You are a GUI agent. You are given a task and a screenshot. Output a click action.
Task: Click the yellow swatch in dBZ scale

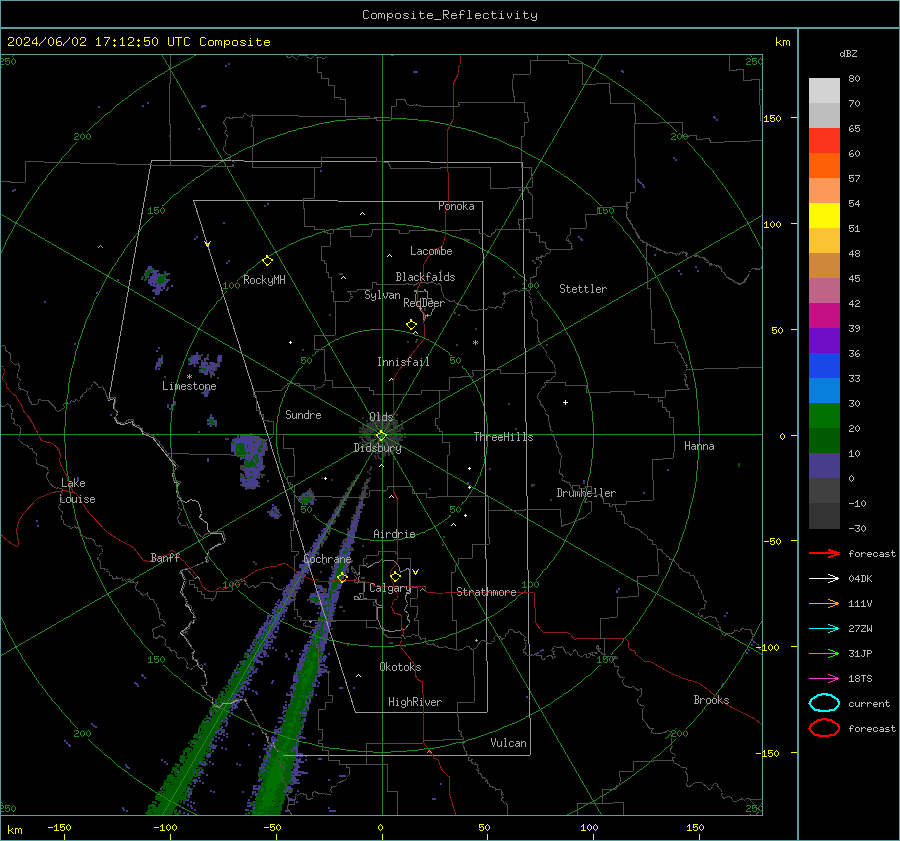click(824, 215)
